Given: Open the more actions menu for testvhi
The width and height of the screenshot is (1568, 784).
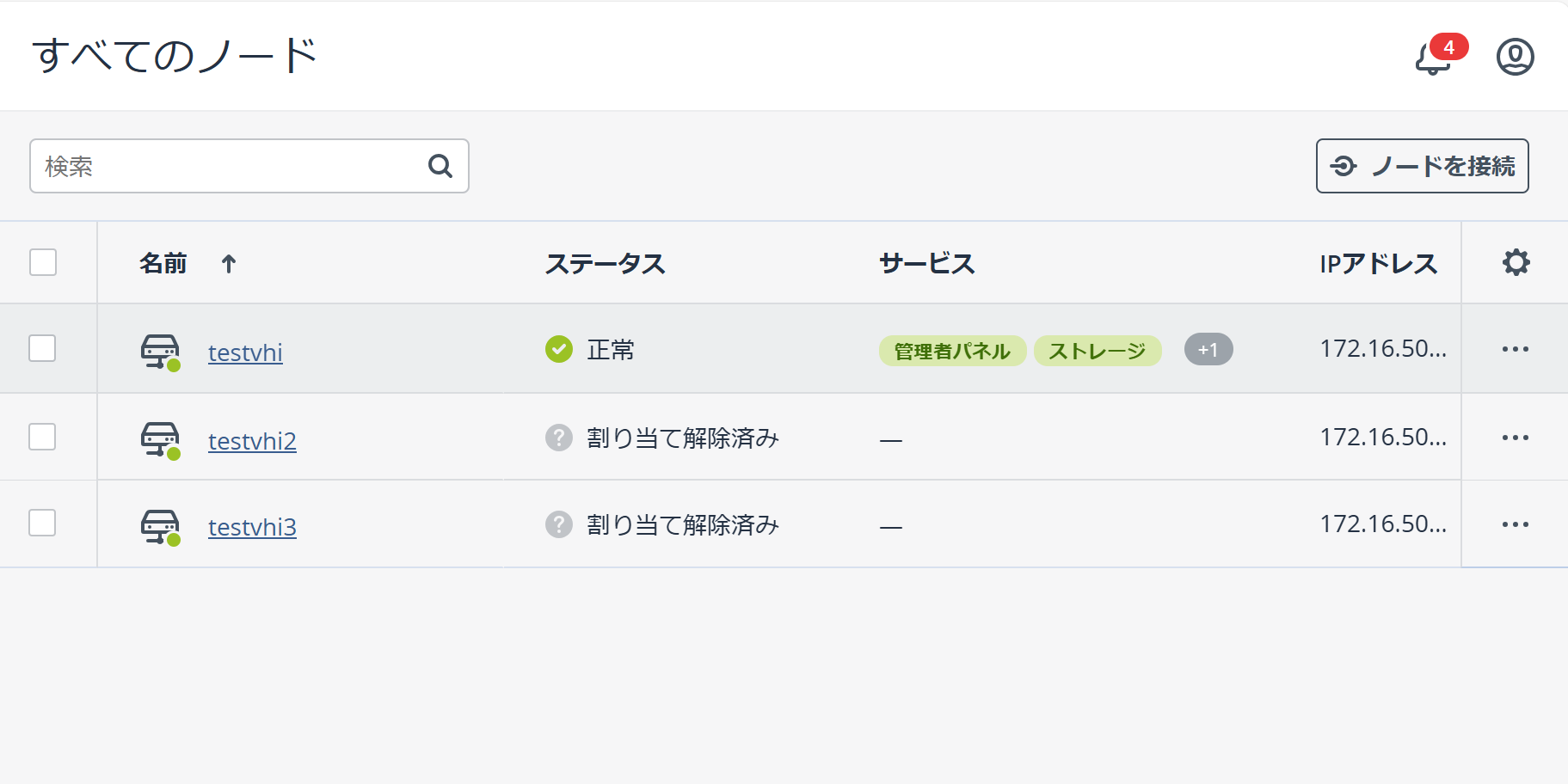Looking at the screenshot, I should pyautogui.click(x=1515, y=349).
